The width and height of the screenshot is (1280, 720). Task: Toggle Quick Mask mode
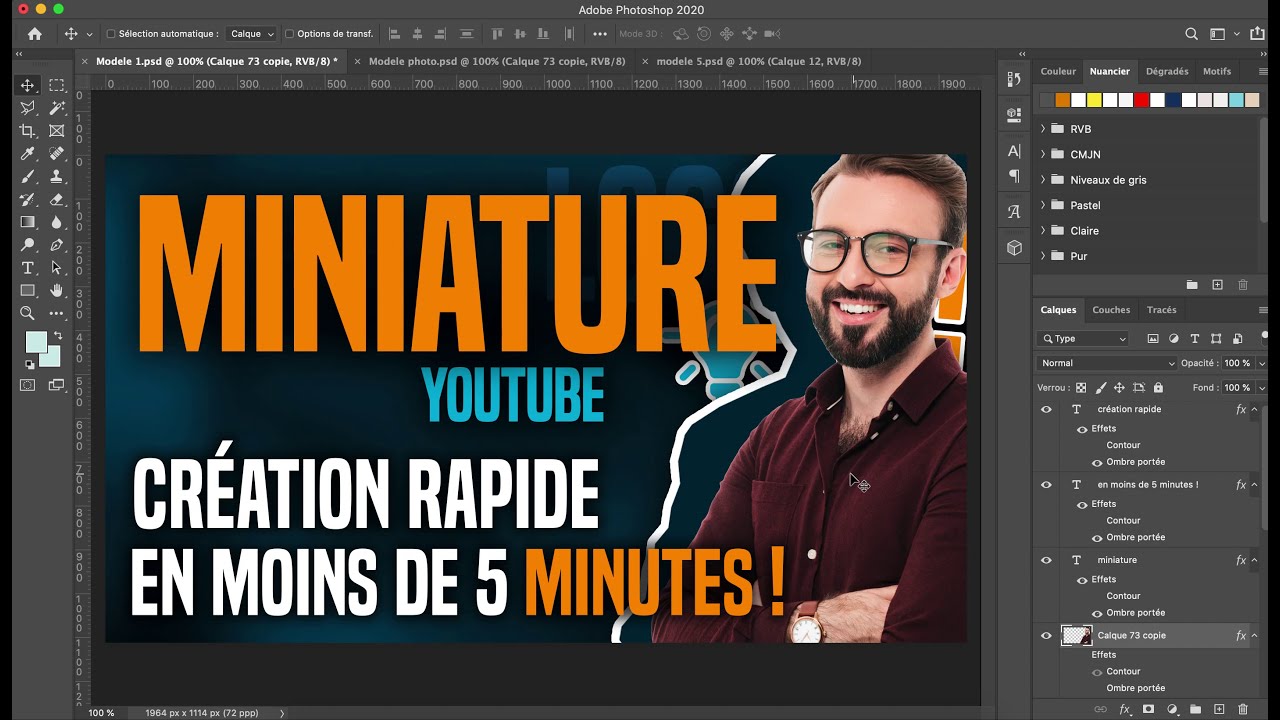point(28,385)
